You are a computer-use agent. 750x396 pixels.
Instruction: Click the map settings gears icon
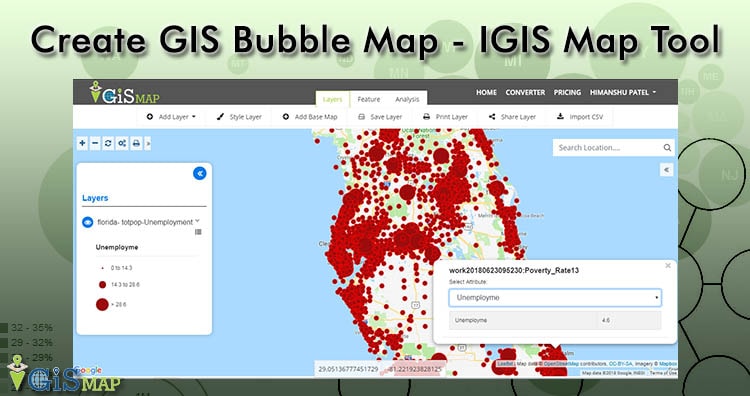122,143
